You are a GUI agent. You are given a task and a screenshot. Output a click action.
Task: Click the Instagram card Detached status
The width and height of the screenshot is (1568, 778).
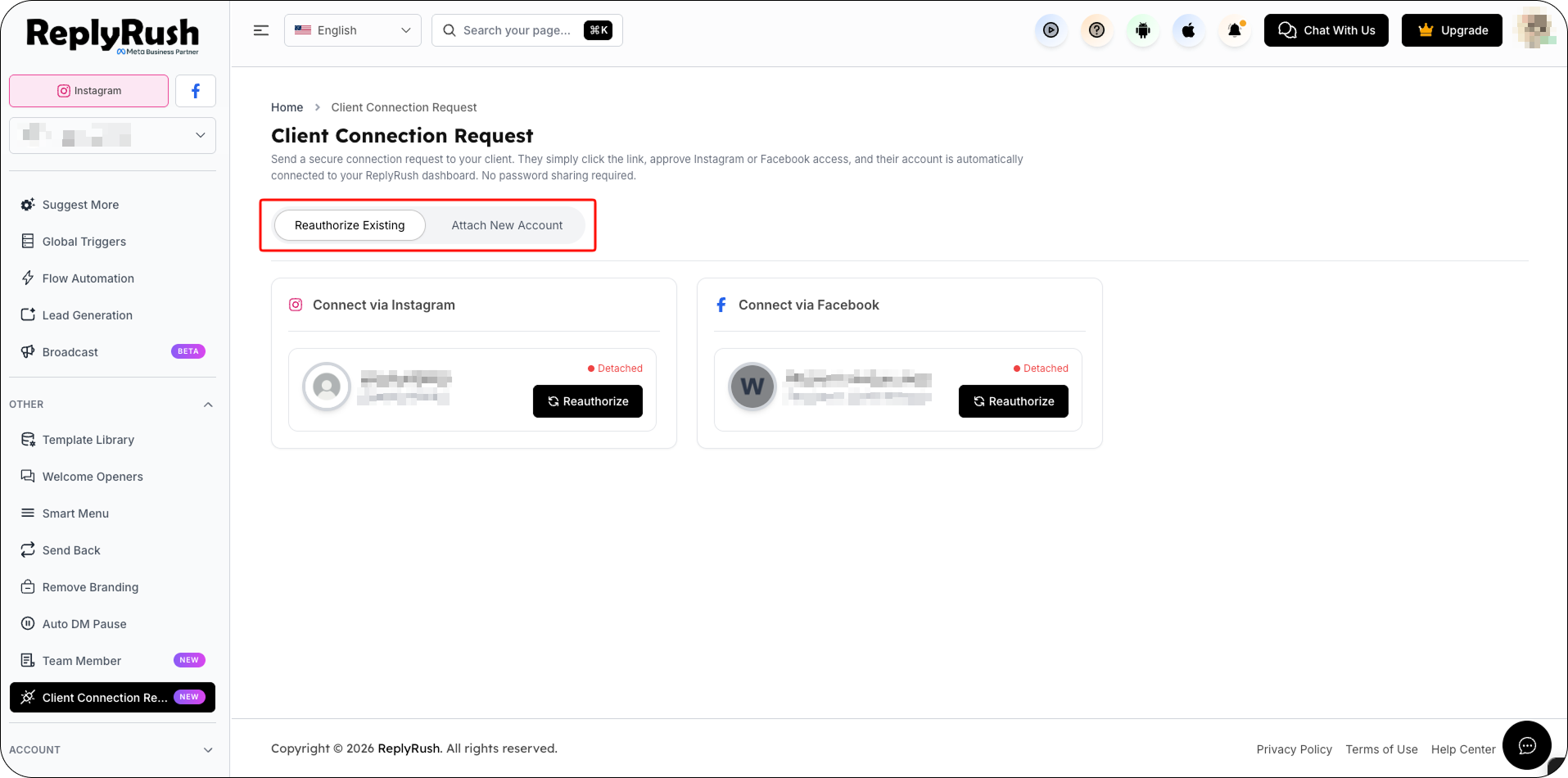[615, 369]
